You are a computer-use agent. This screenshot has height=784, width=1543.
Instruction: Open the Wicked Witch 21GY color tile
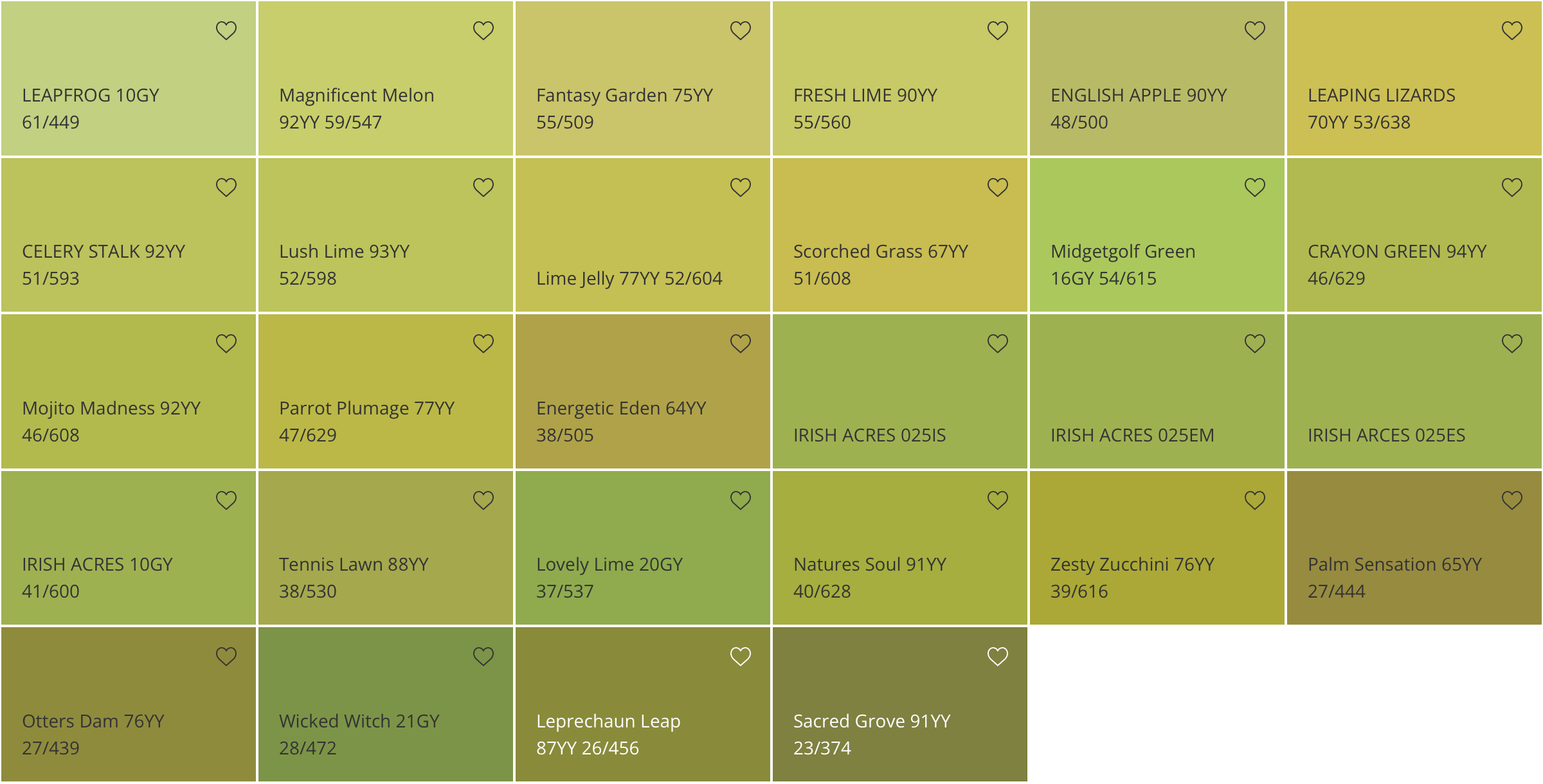[x=386, y=704]
